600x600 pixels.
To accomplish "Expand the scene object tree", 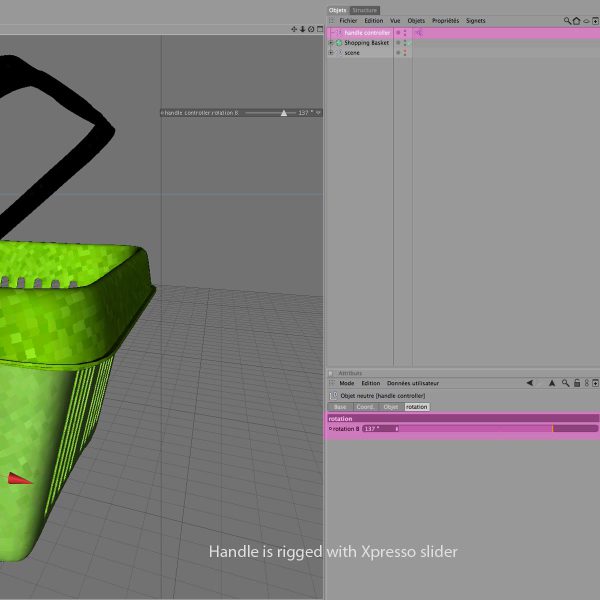I will (x=331, y=53).
